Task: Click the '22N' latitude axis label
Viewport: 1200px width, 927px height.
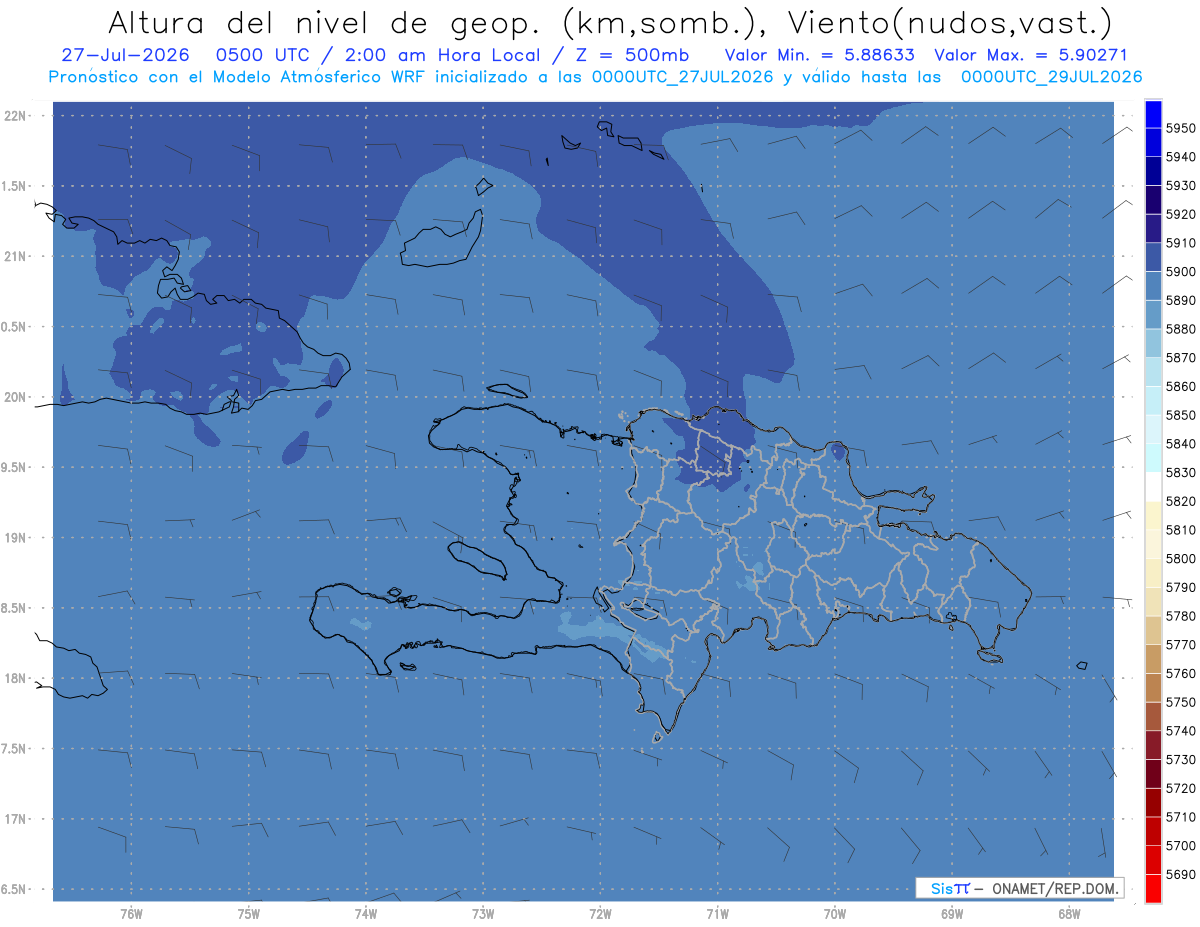Action: point(15,116)
